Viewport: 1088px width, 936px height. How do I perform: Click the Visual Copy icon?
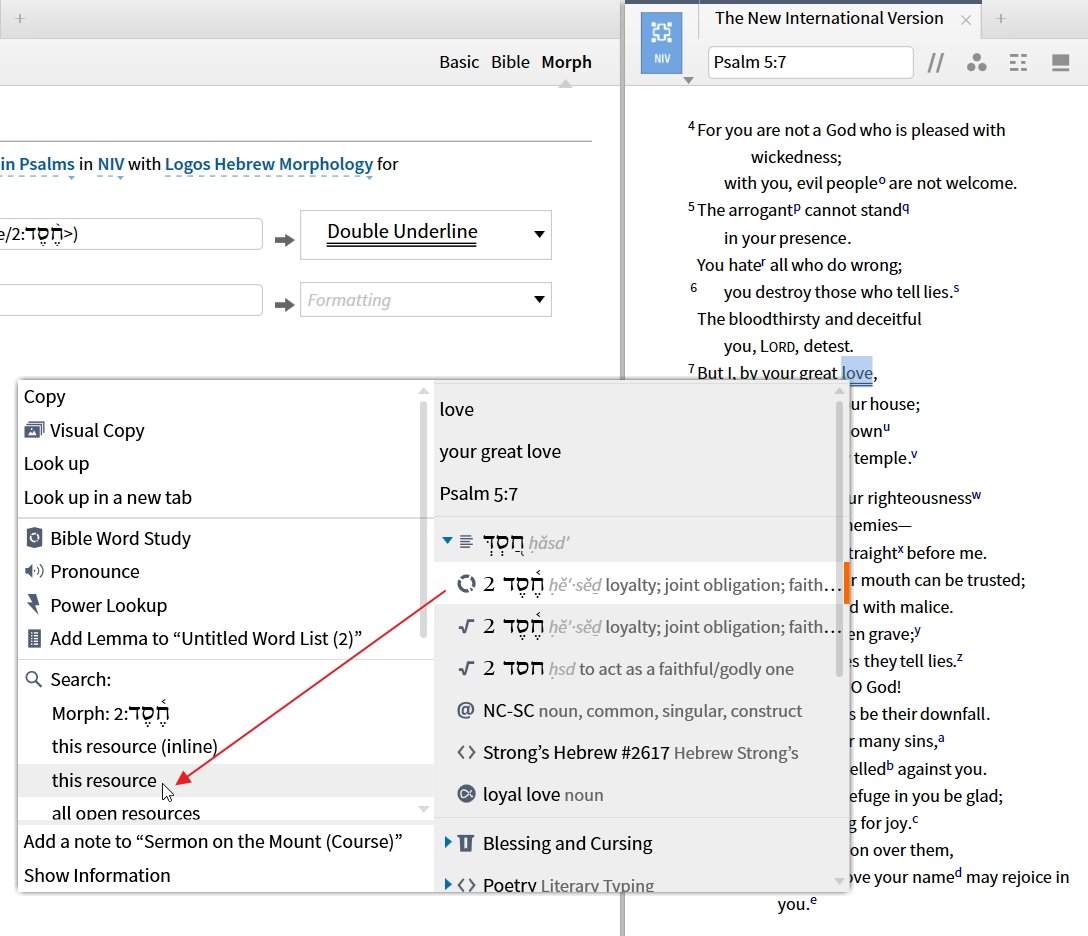pyautogui.click(x=34, y=430)
